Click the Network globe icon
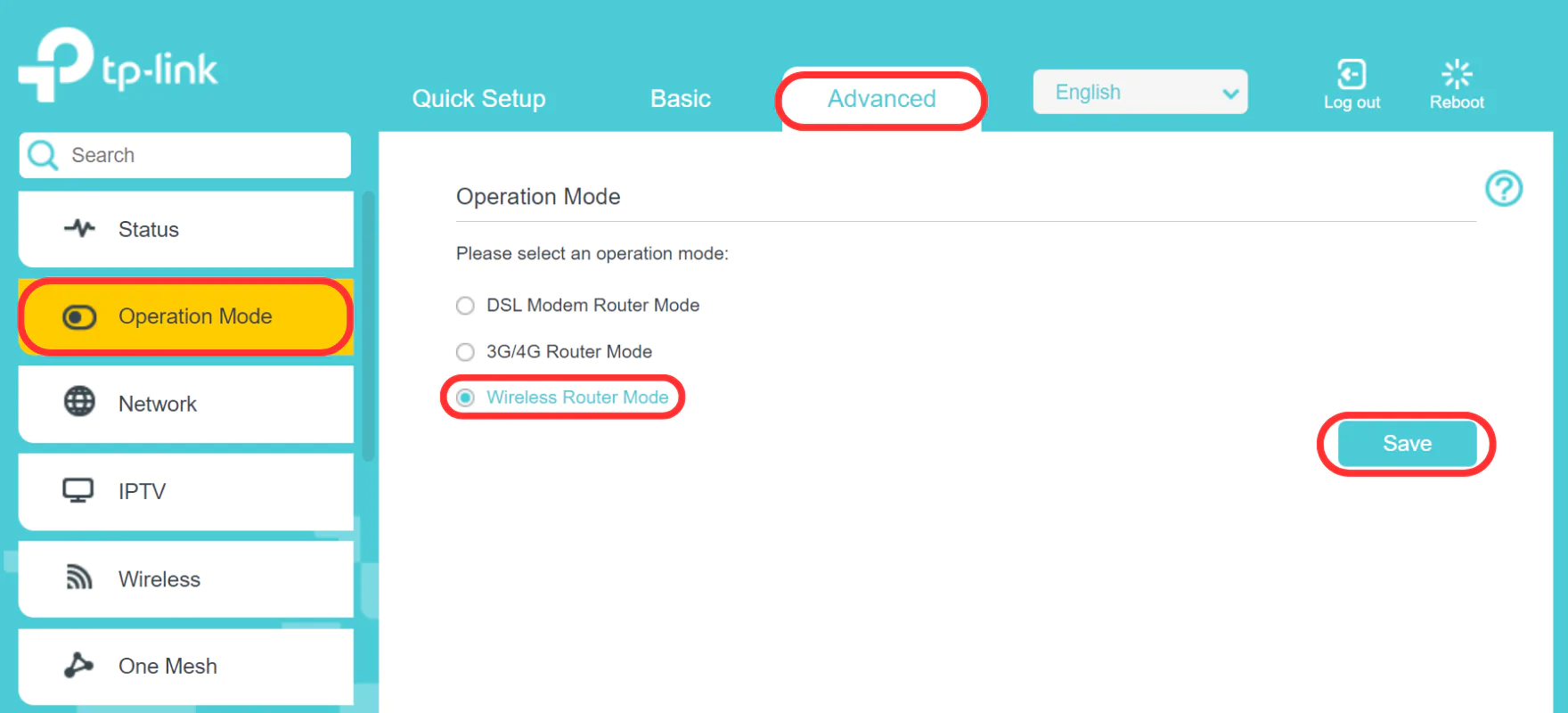 pos(79,402)
